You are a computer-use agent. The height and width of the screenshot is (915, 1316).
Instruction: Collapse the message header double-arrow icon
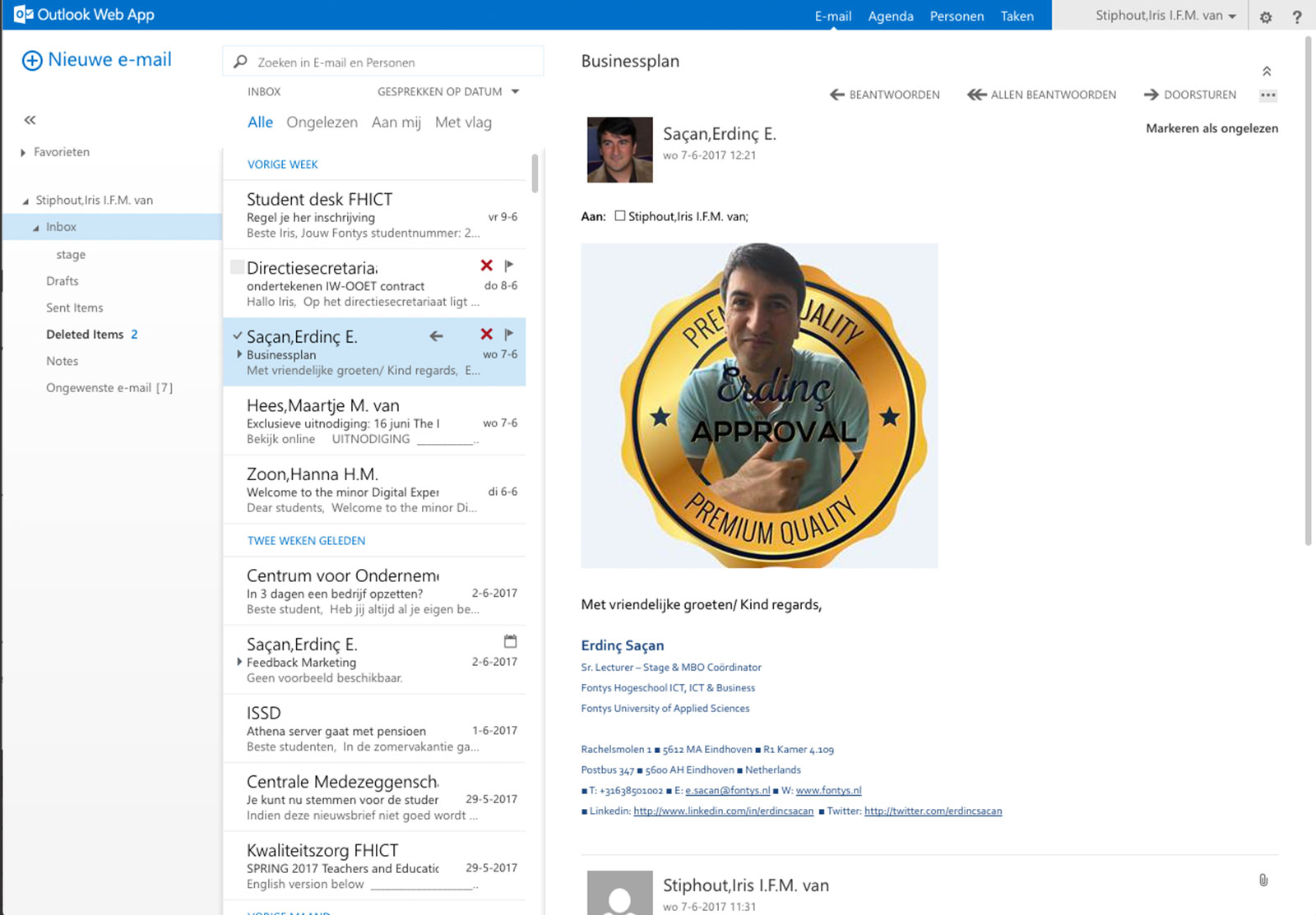pos(1267,72)
